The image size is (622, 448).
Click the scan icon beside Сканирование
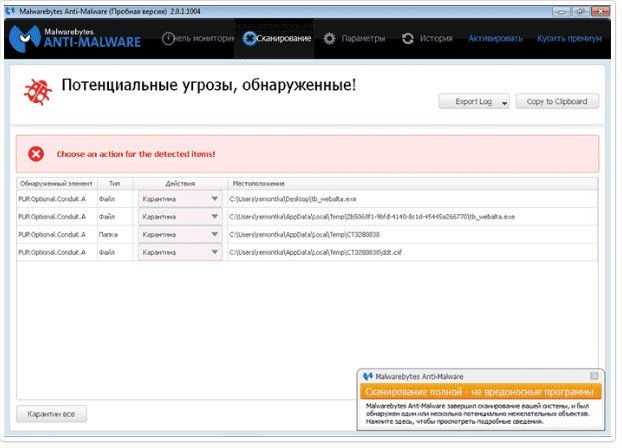249,39
